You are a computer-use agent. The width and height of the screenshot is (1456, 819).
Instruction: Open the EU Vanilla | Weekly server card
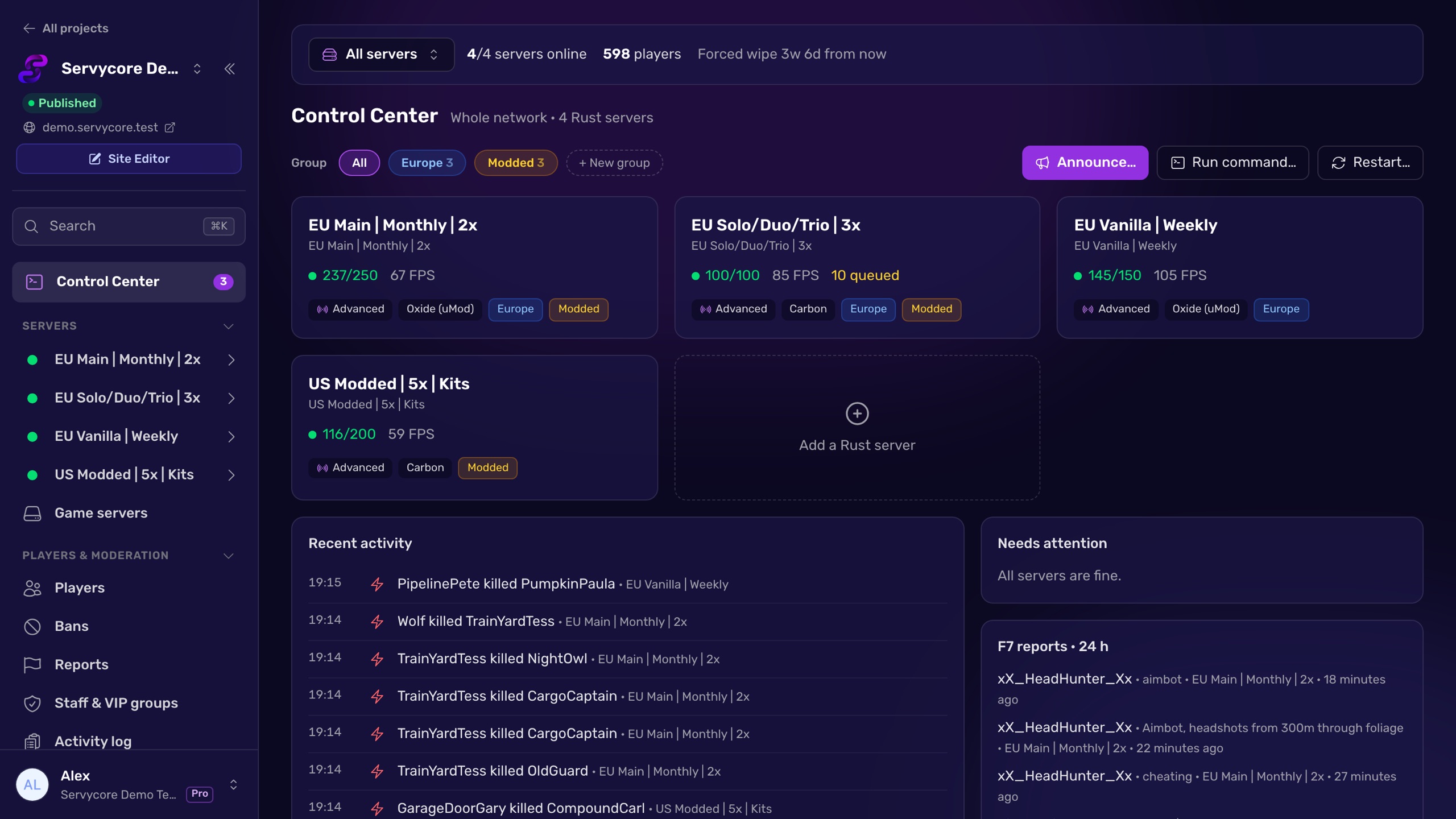coord(1239,267)
